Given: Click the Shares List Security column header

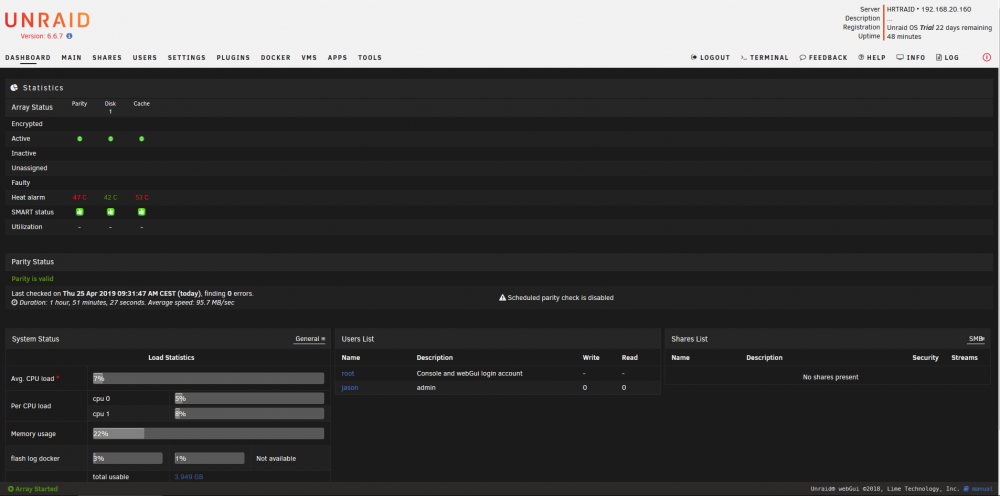Looking at the screenshot, I should (x=925, y=358).
